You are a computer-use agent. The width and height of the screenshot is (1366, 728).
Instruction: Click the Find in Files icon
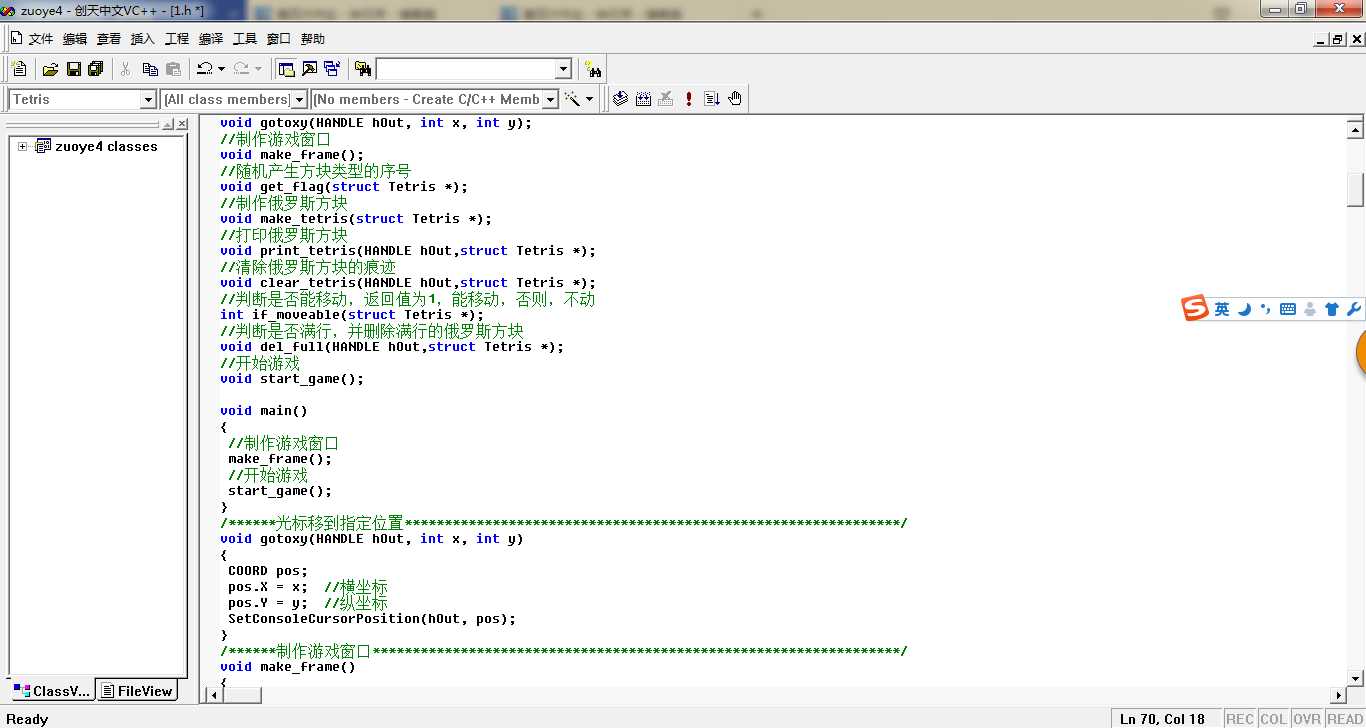click(x=363, y=69)
